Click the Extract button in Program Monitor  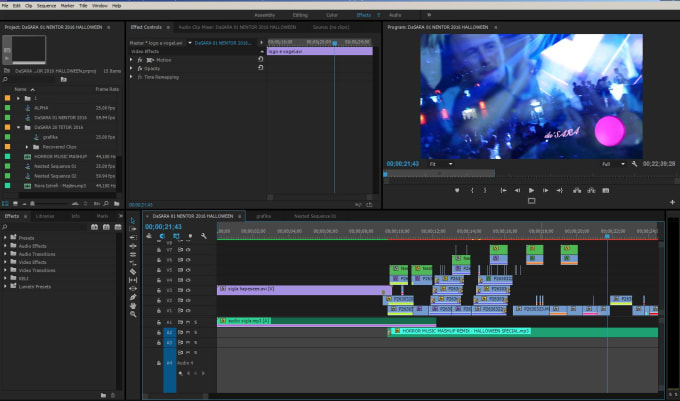[x=591, y=190]
